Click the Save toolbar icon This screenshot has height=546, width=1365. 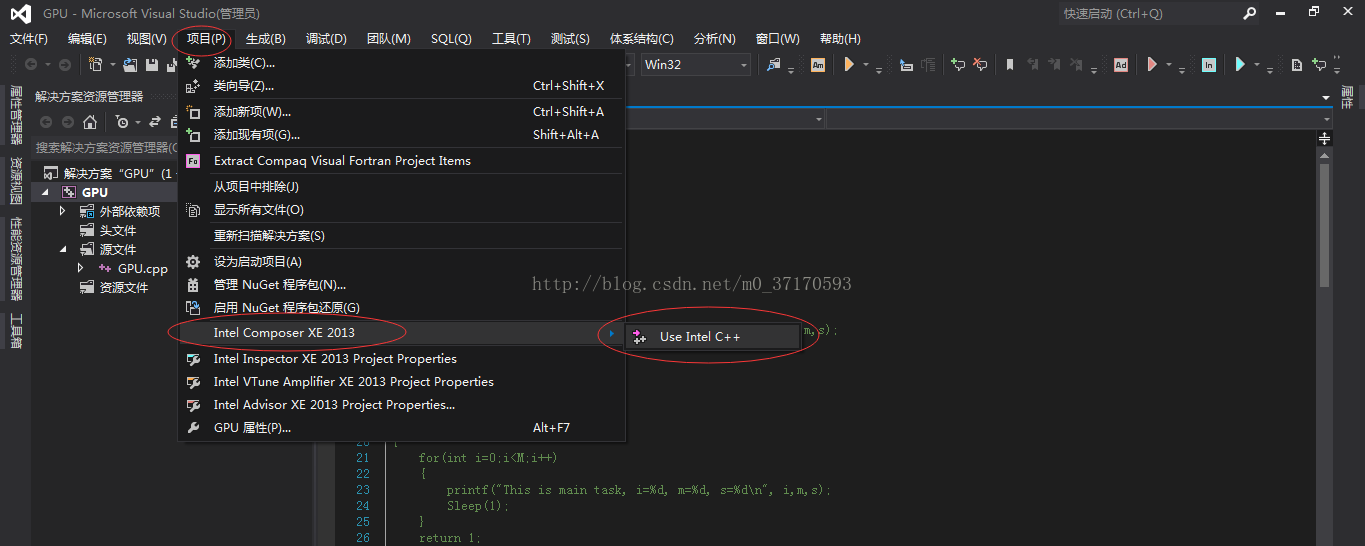pos(152,64)
